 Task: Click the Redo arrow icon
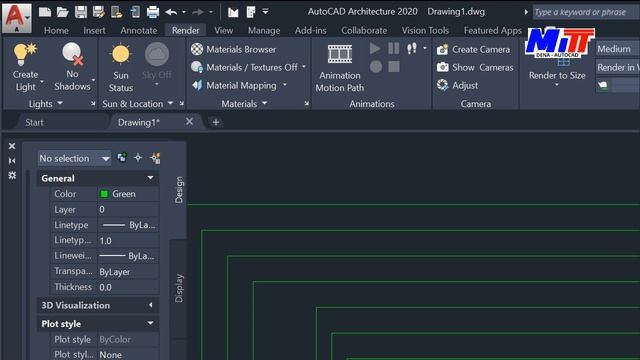[x=198, y=12]
